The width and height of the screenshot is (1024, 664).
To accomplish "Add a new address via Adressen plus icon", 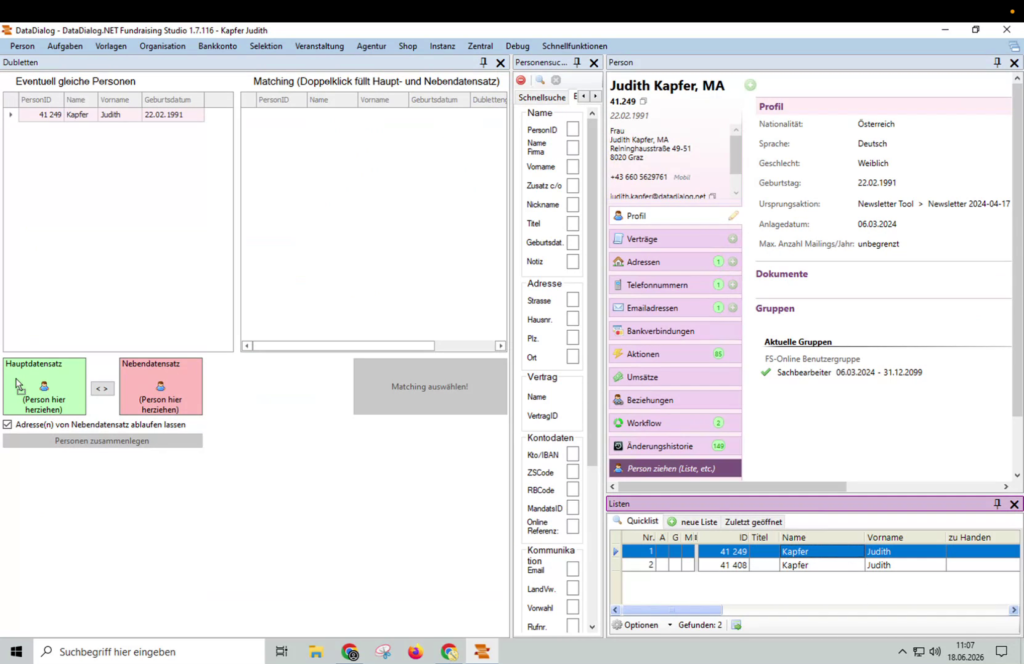I will coord(733,262).
